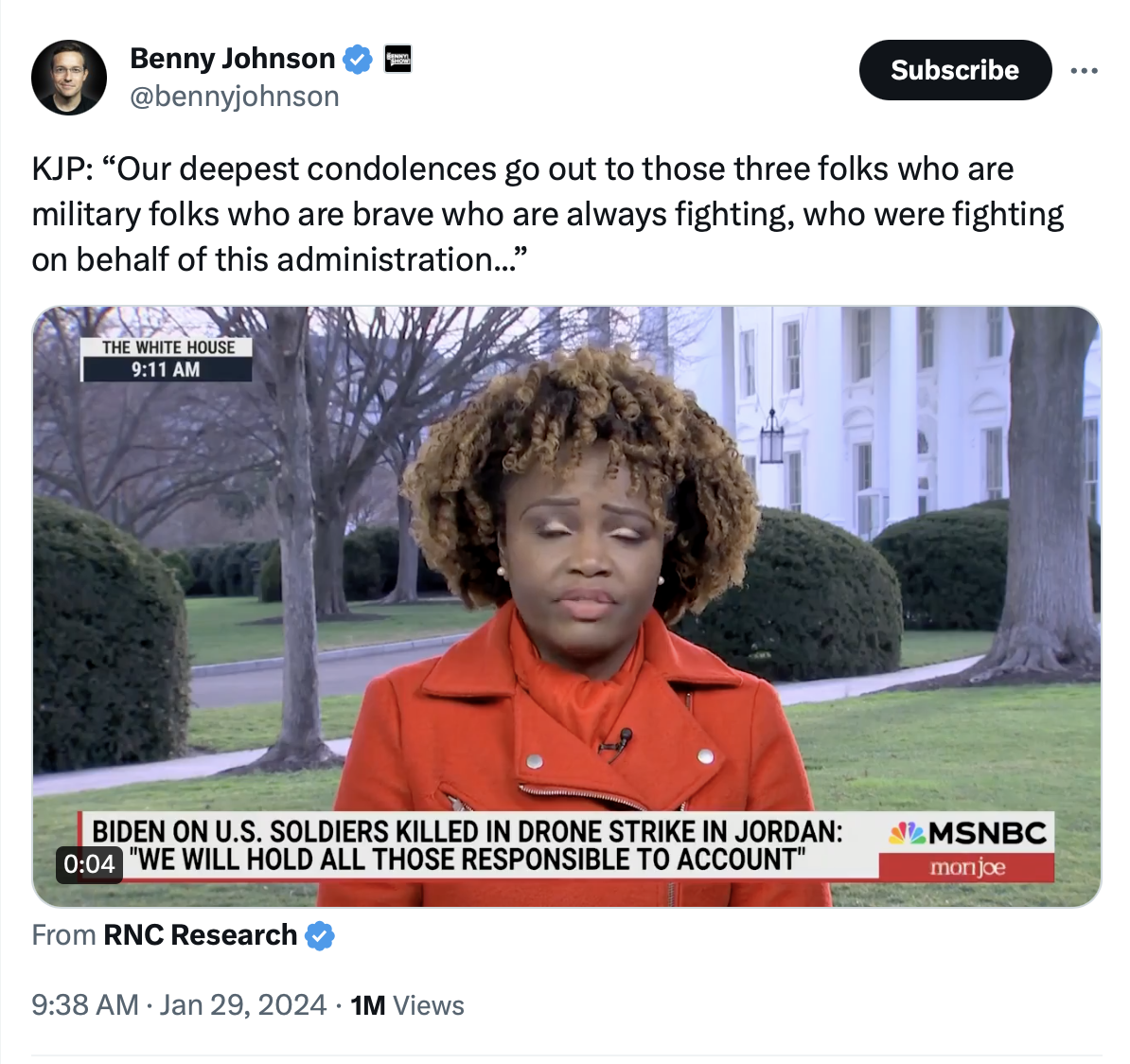Viewport: 1130px width, 1064px height.
Task: Open the @bennyjohnson handle link
Action: 234,96
